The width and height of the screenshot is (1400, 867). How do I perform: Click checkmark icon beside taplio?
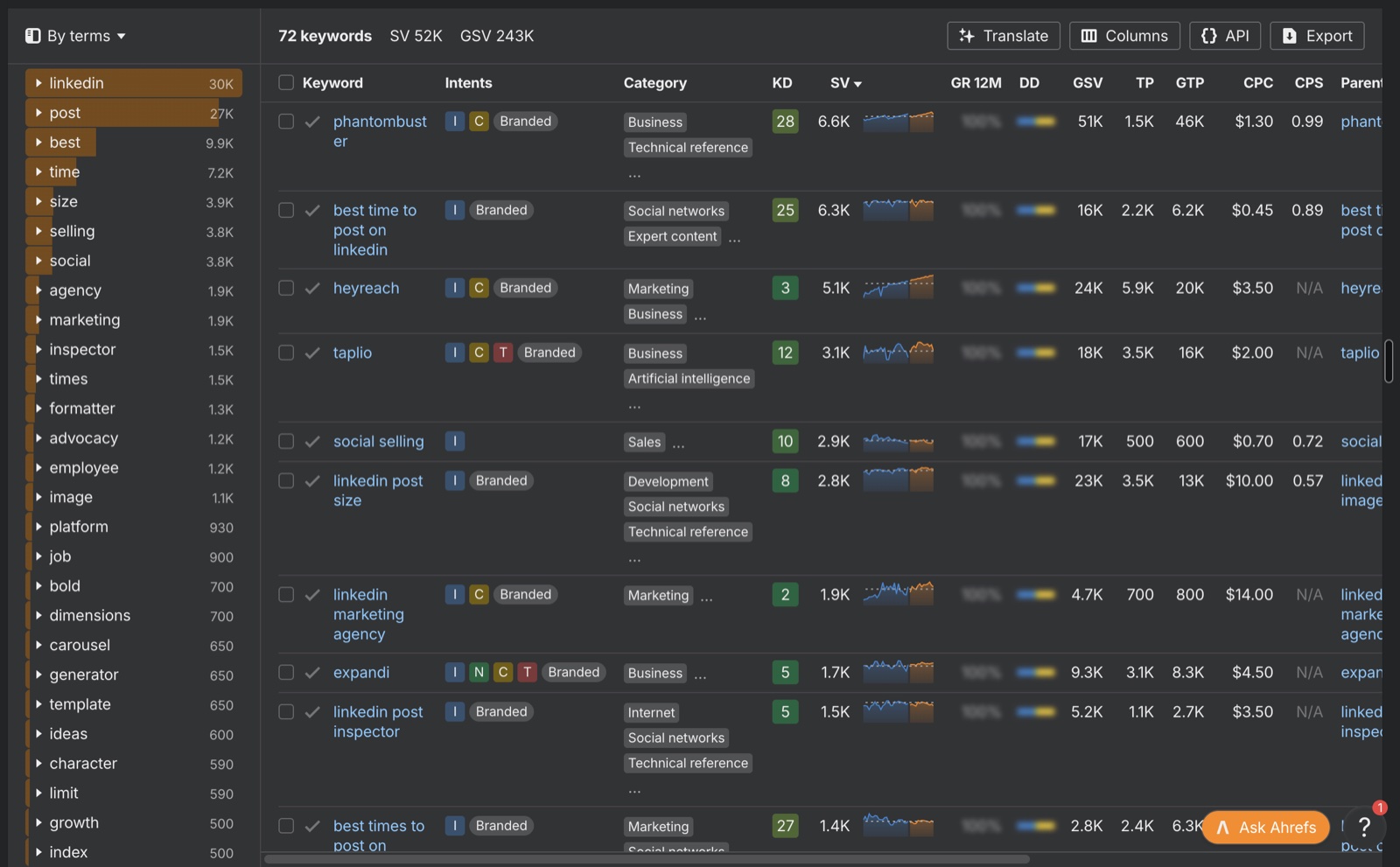click(312, 353)
